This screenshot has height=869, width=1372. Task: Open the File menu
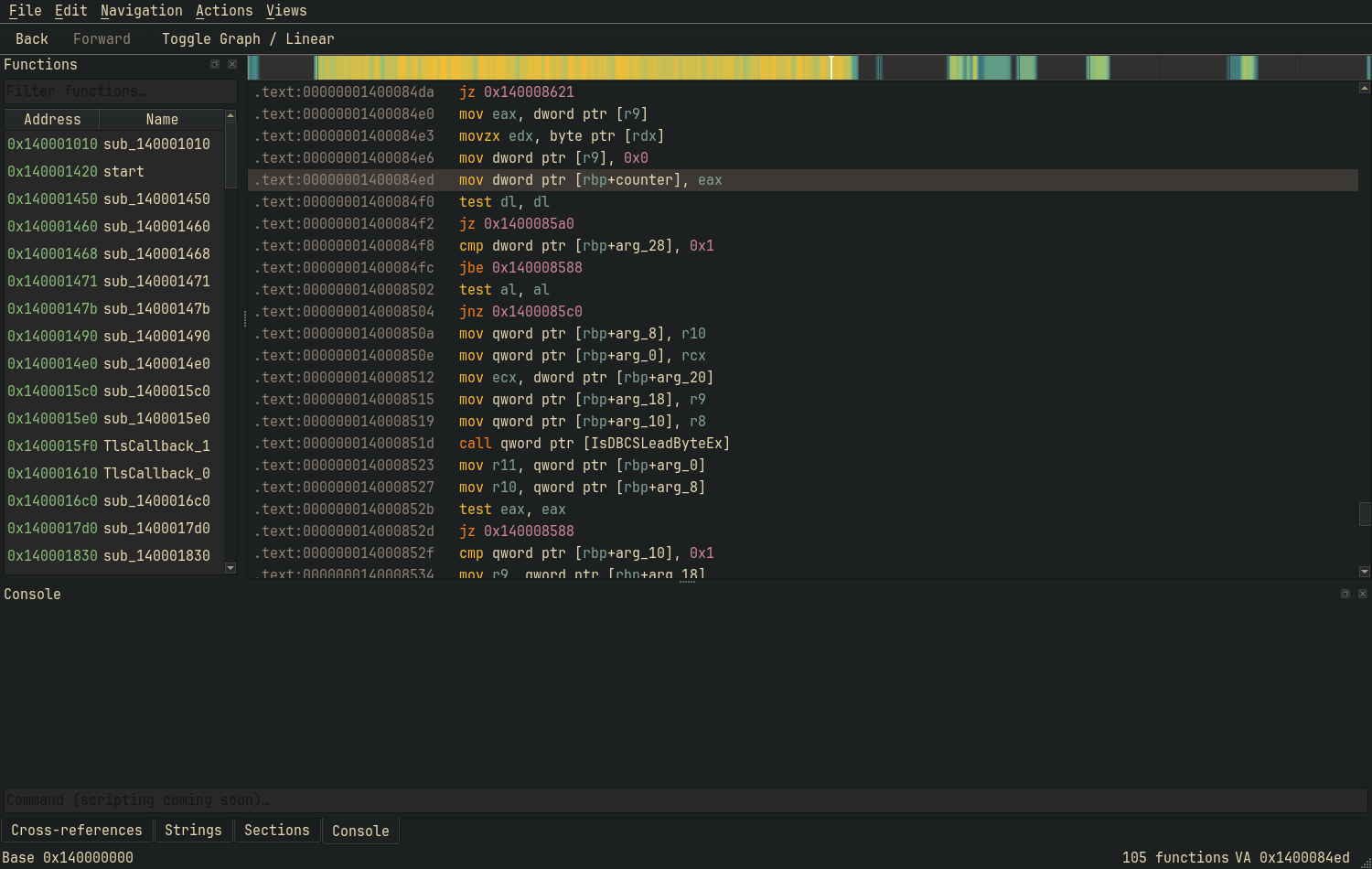pos(25,11)
